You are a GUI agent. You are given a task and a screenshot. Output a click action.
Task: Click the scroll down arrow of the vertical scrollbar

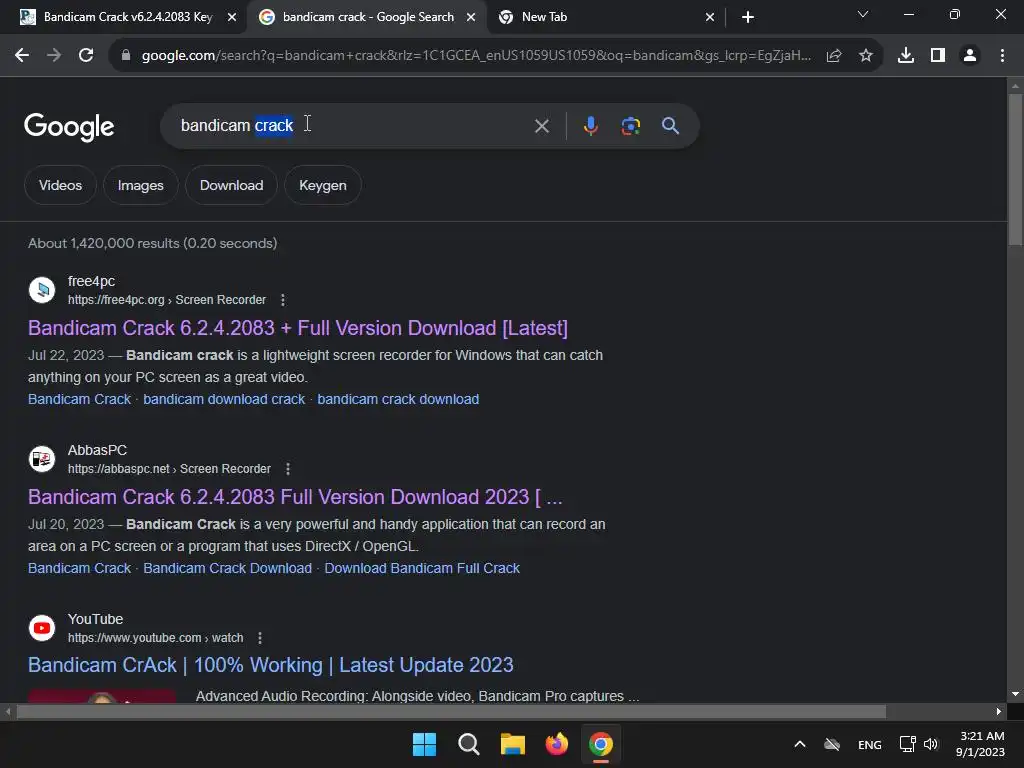[x=1015, y=694]
